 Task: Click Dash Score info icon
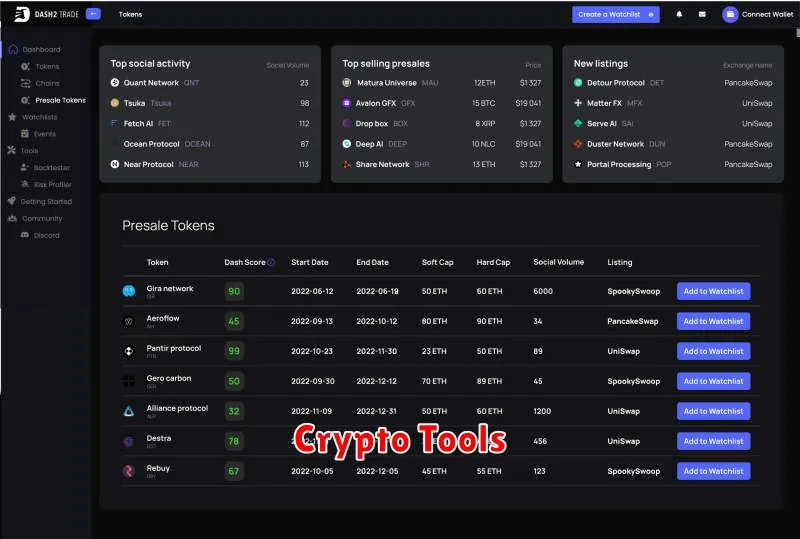coord(271,262)
